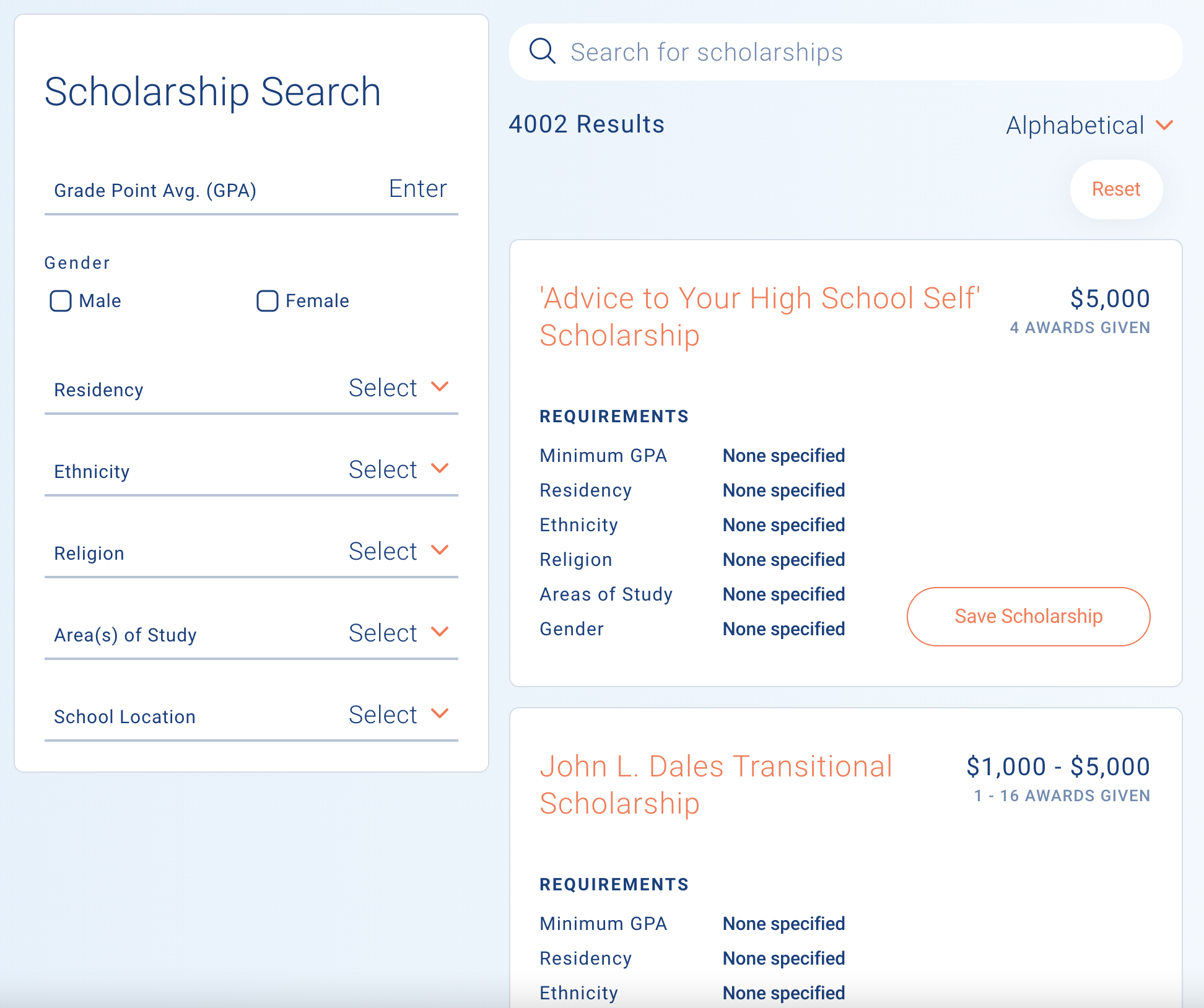The height and width of the screenshot is (1008, 1204).
Task: Click the Area(s) of Study chevron
Action: (x=441, y=632)
